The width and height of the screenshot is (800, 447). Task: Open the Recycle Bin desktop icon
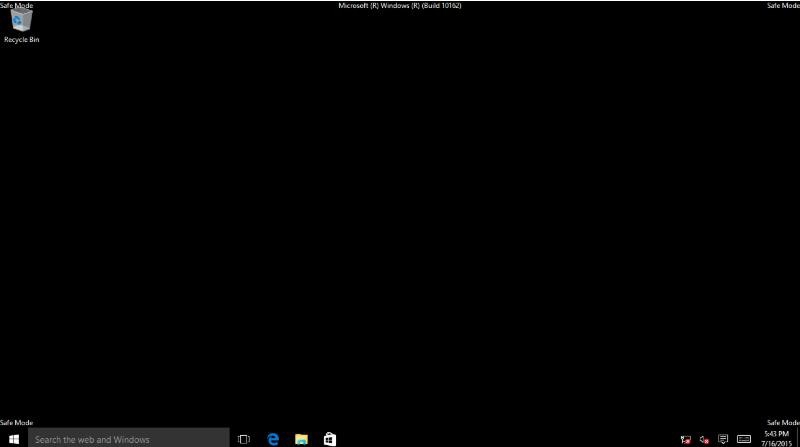coord(21,26)
